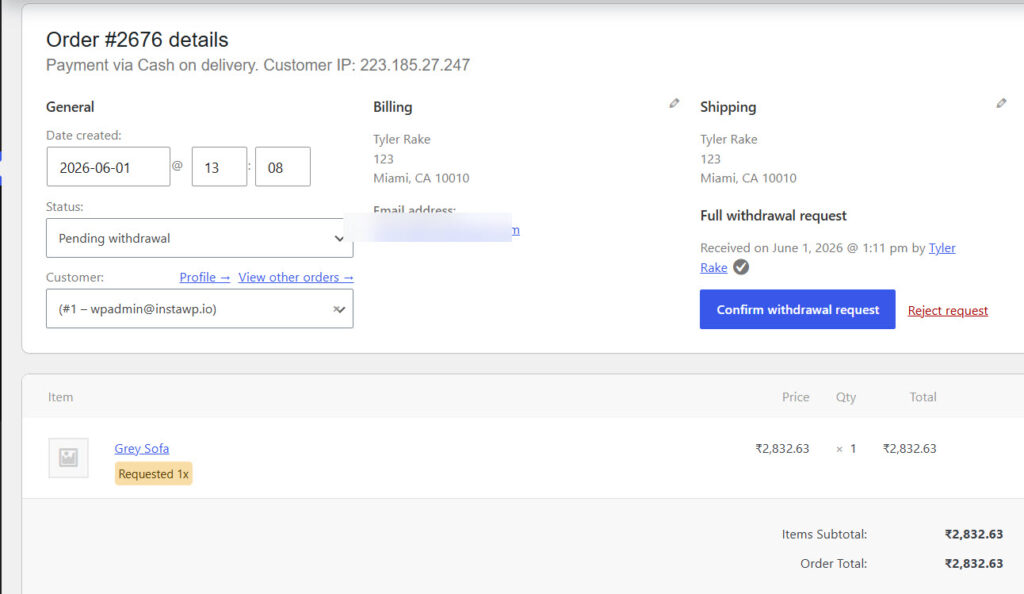Click the Order Total amount

[x=974, y=563]
